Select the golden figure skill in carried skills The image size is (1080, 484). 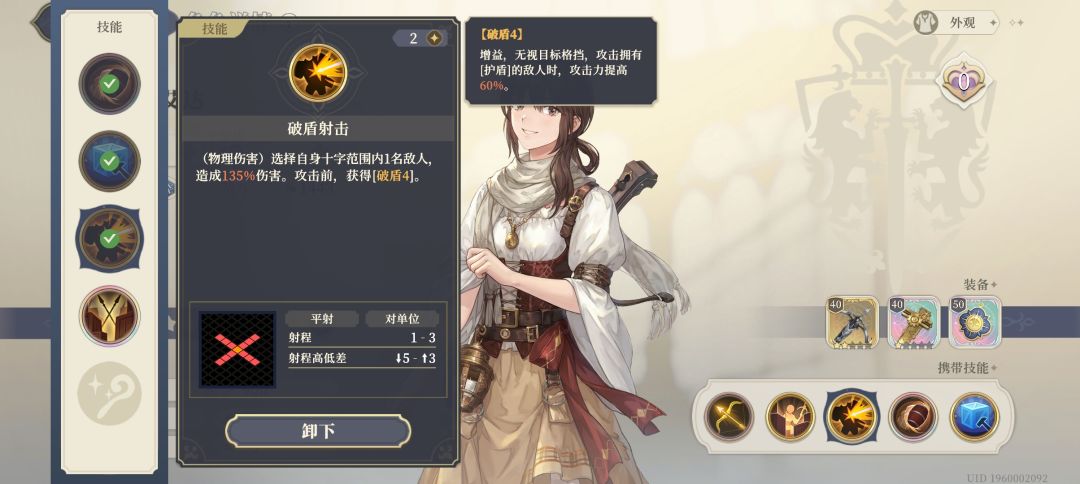790,417
